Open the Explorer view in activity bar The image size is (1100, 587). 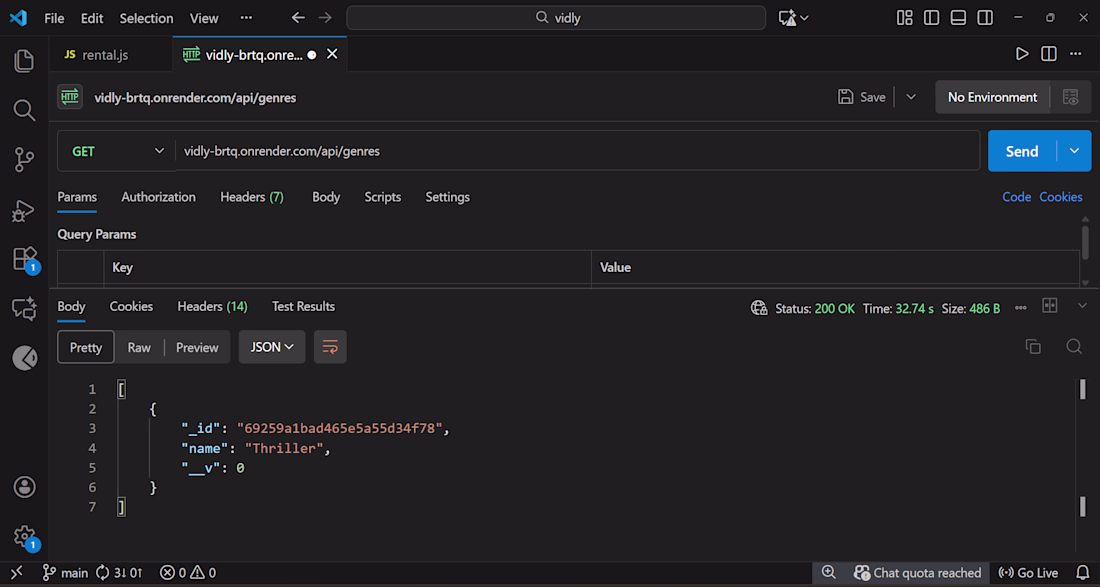tap(24, 61)
